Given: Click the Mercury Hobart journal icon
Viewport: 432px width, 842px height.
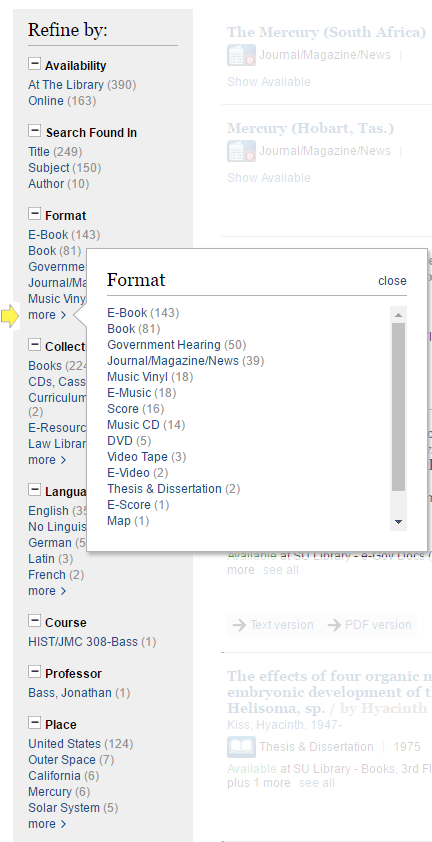Looking at the screenshot, I should [241, 151].
